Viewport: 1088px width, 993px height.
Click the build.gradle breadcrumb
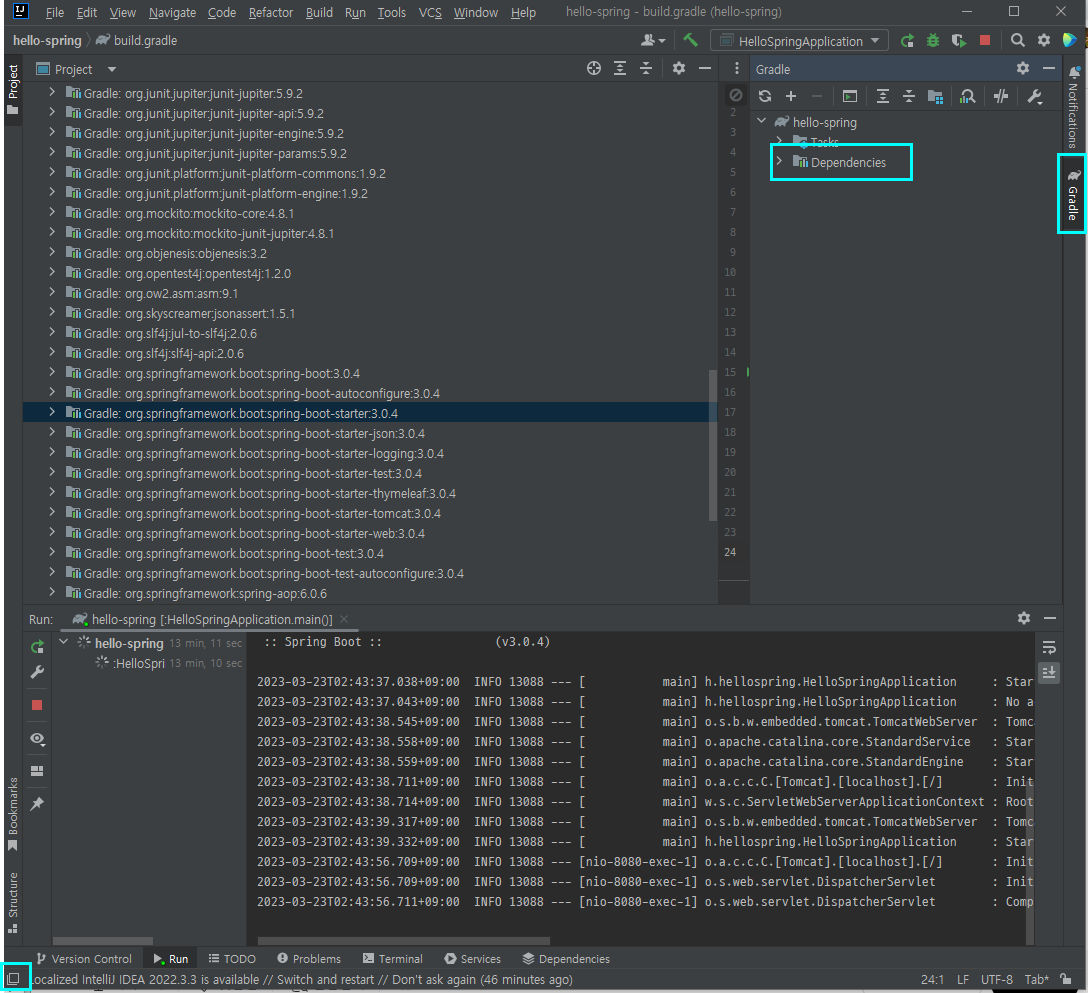pyautogui.click(x=137, y=41)
